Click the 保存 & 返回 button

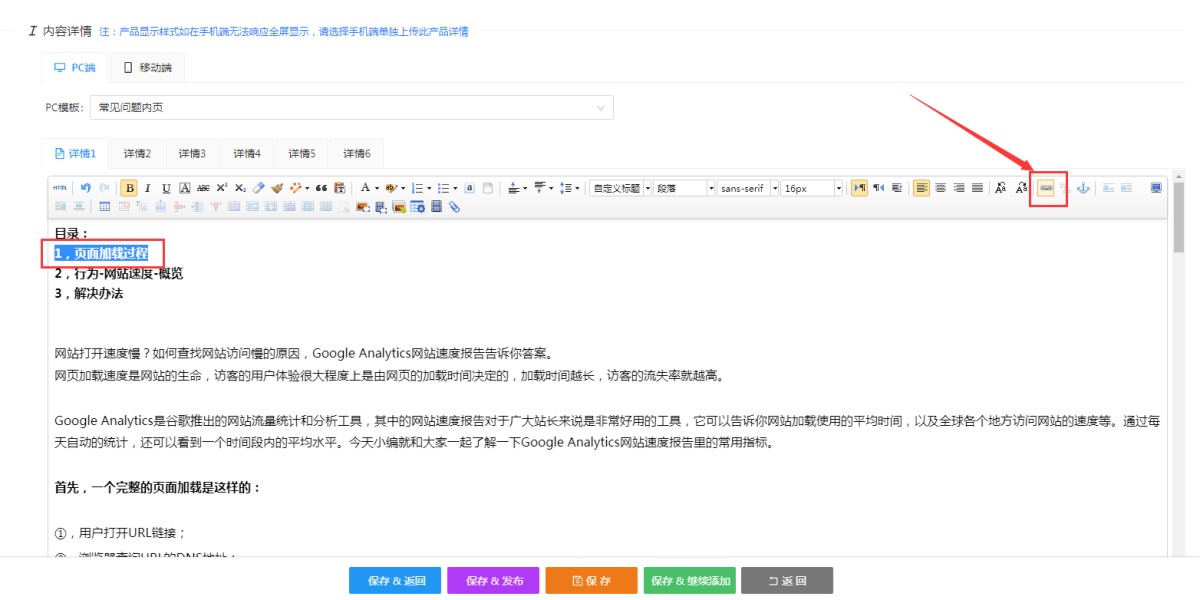coord(395,581)
